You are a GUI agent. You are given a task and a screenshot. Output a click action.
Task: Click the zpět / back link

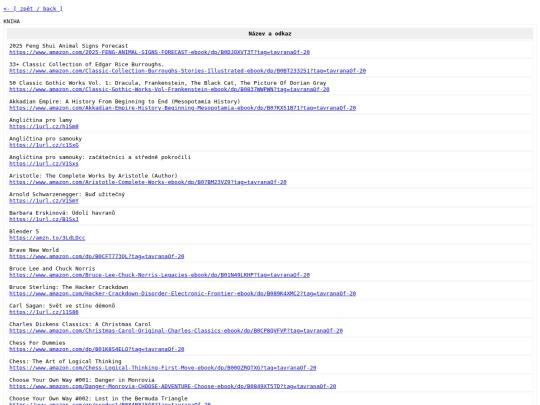click(x=33, y=9)
